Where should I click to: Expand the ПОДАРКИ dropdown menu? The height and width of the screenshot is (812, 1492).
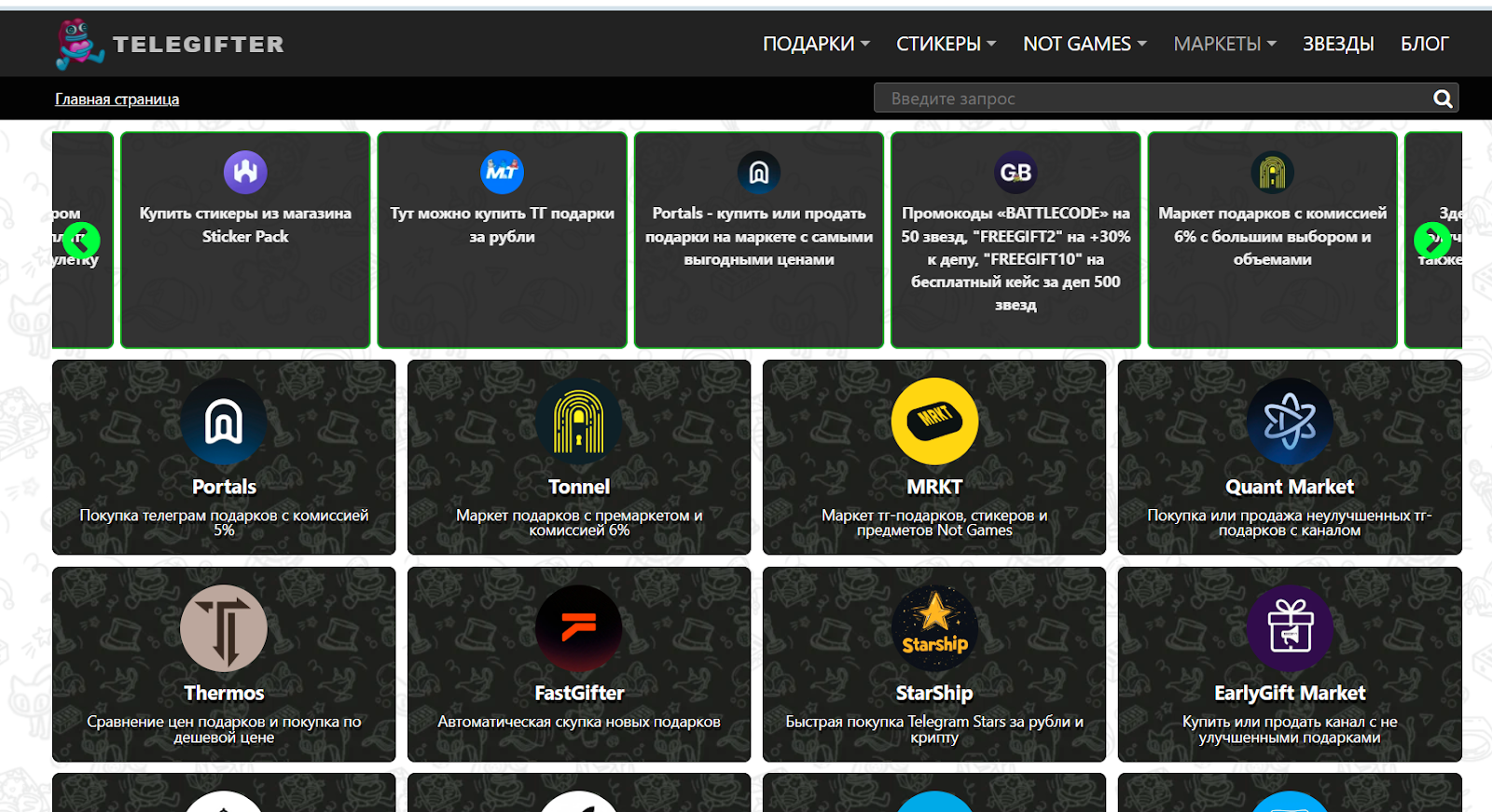tap(816, 44)
